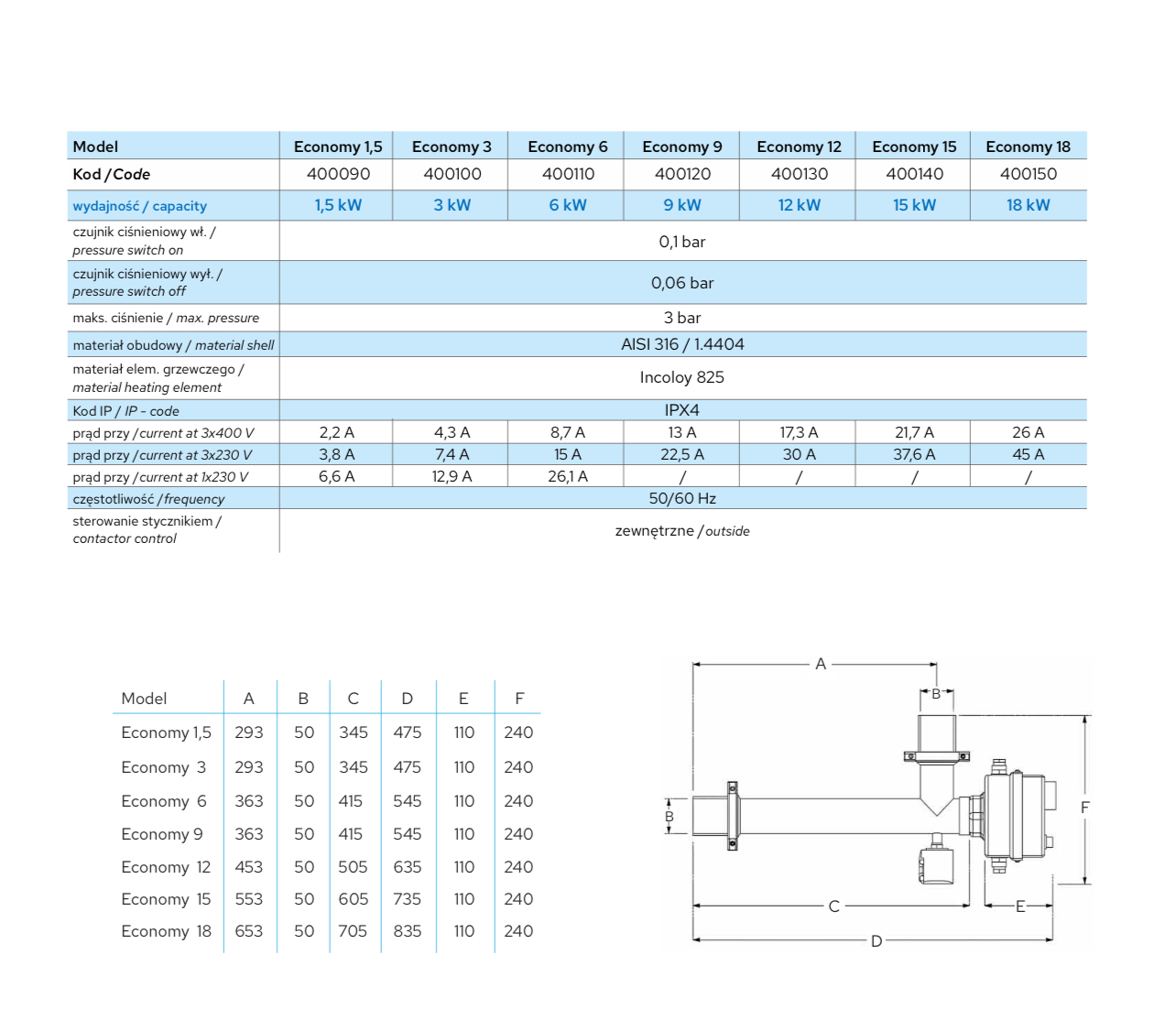Click the code 400130 cell
This screenshot has height=1009, width=1176.
pos(800,174)
